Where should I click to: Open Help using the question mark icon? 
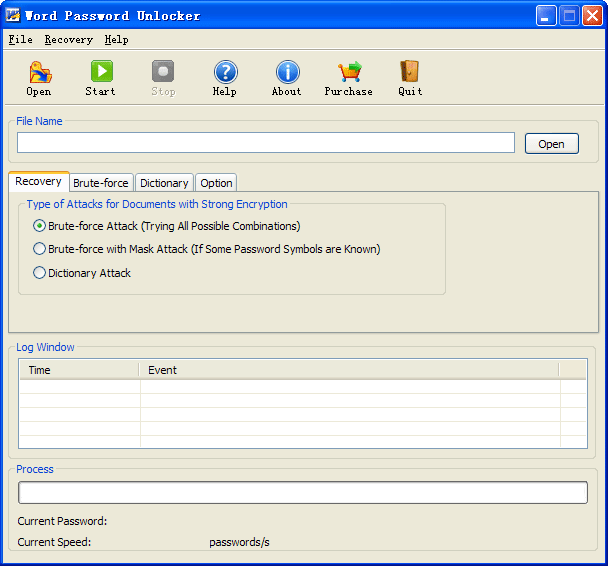point(225,73)
